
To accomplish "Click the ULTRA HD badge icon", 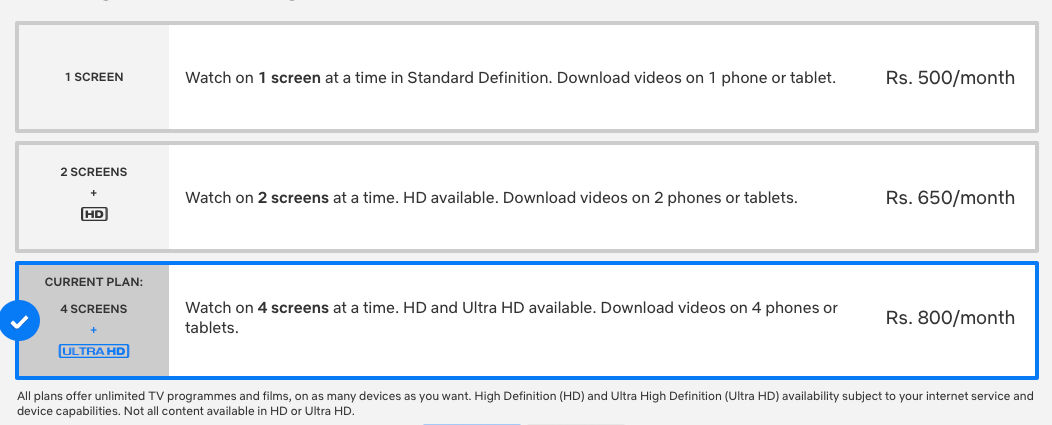I will point(94,351).
